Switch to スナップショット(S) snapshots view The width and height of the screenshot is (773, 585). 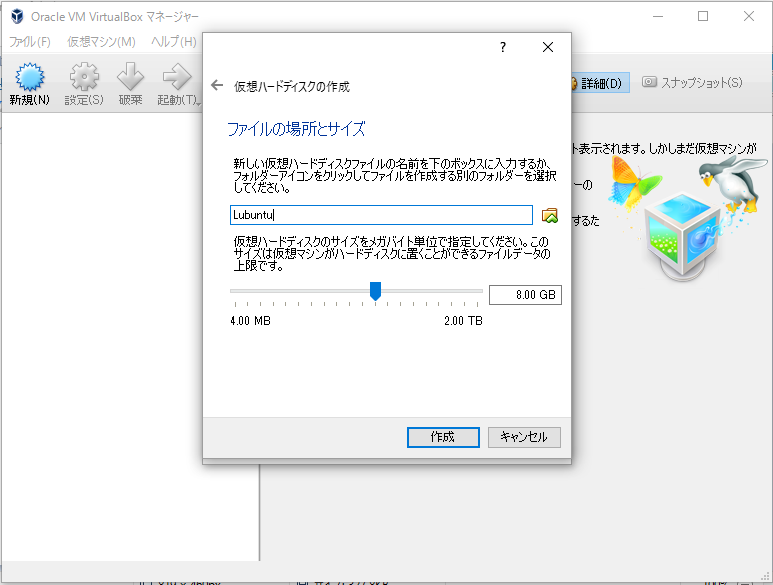(x=692, y=82)
